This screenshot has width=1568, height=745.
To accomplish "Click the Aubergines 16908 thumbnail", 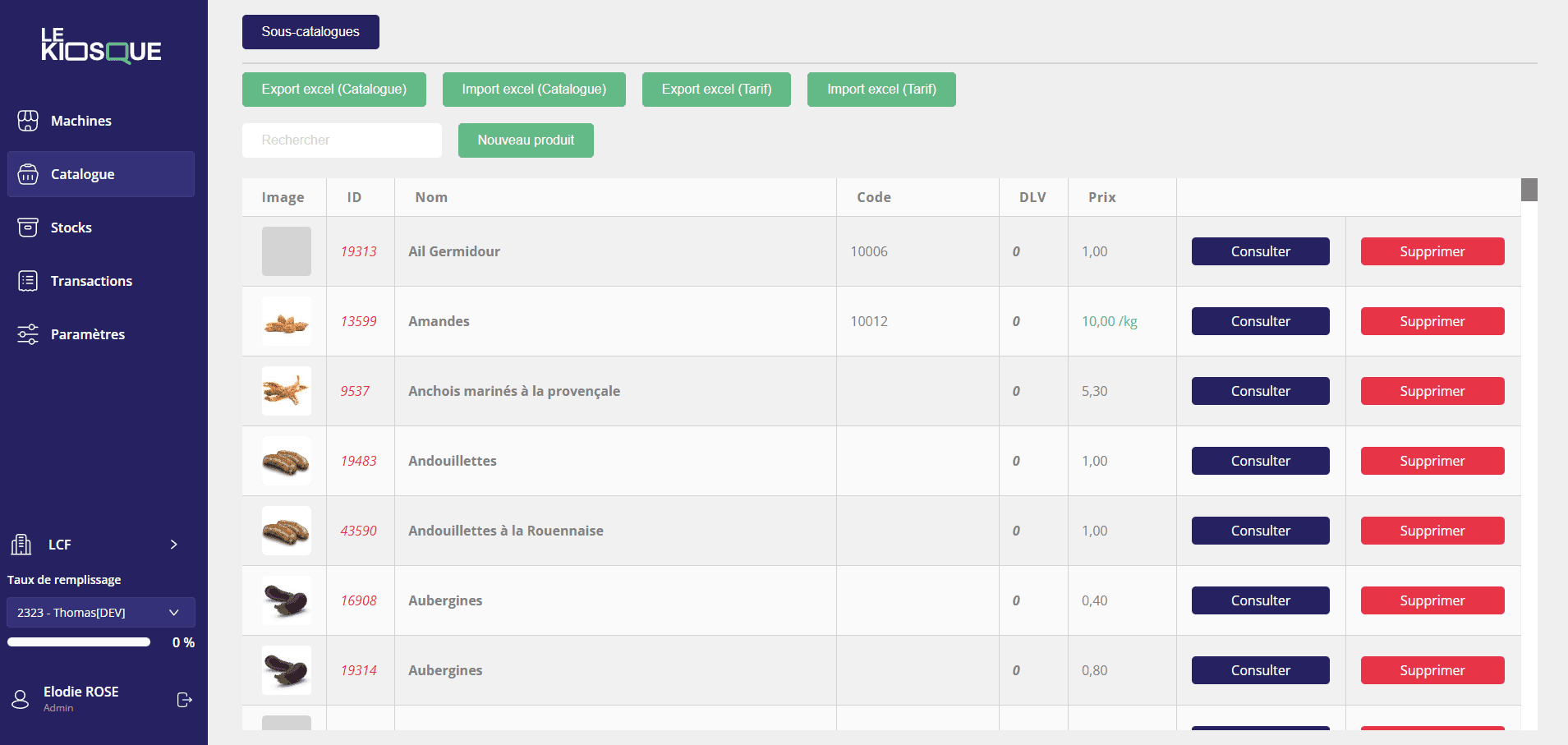I will pos(287,600).
